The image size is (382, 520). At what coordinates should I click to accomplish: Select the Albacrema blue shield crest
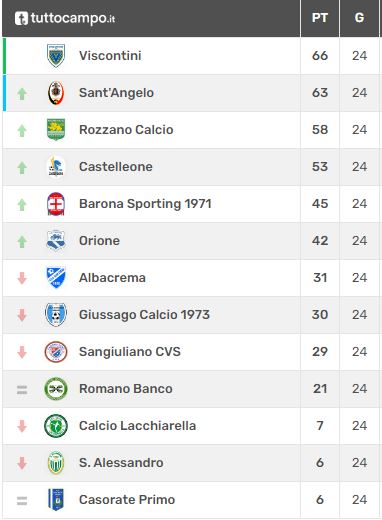(56, 277)
